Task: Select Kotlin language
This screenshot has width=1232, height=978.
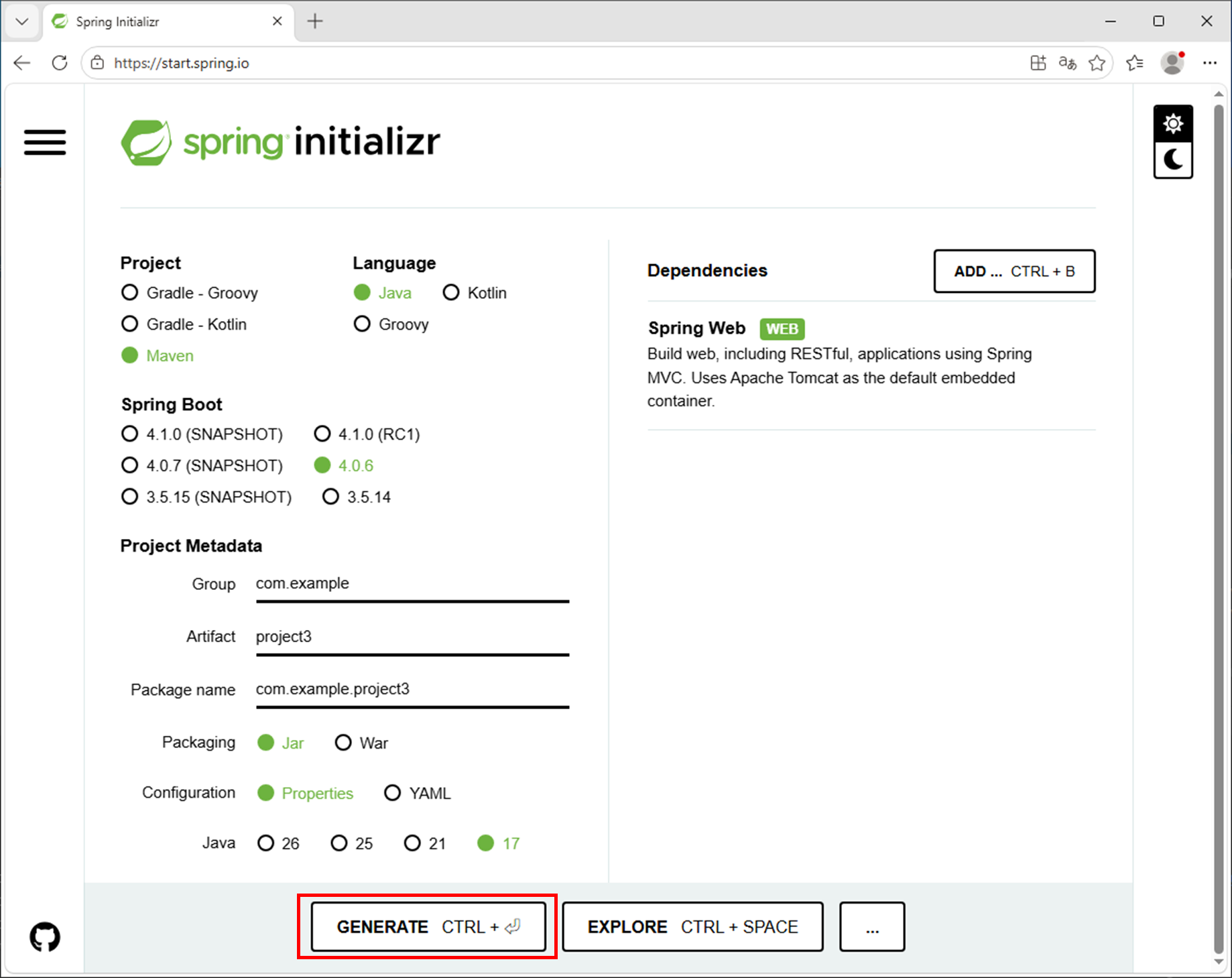Action: (475, 293)
